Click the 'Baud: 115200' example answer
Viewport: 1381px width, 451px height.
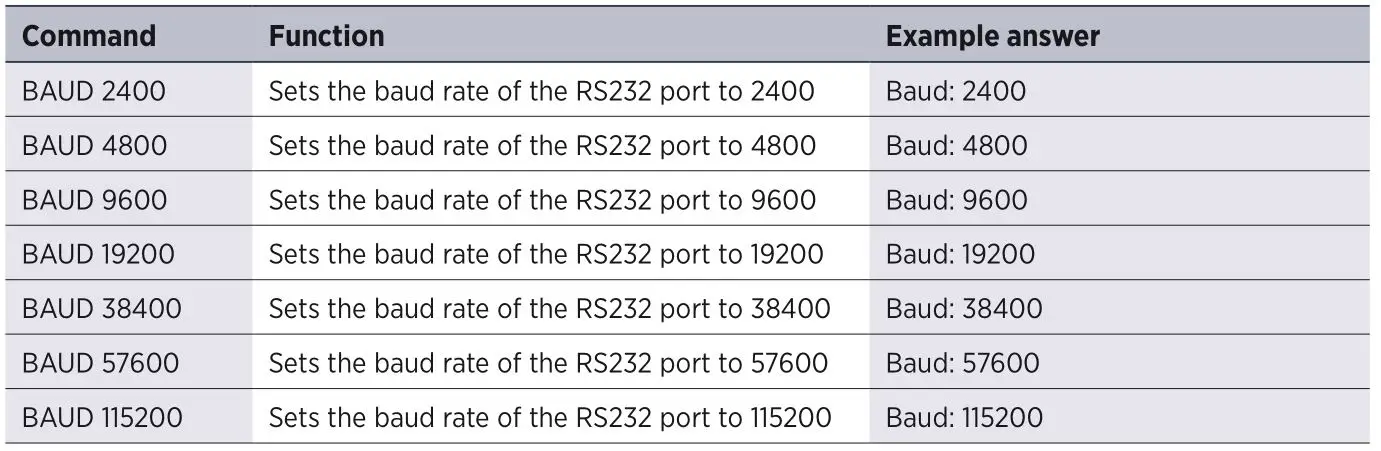click(964, 416)
